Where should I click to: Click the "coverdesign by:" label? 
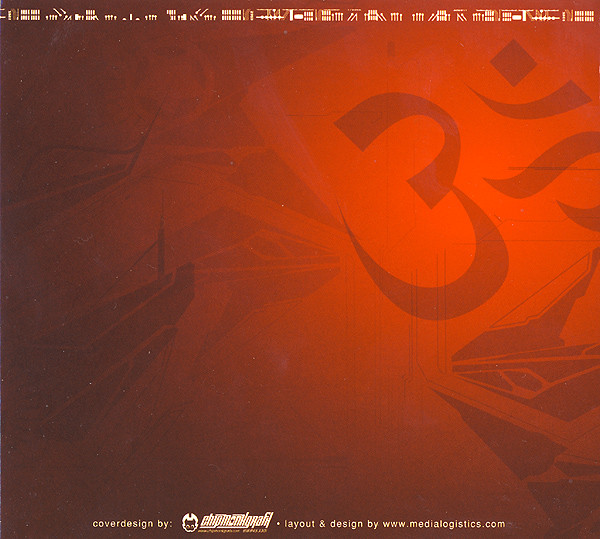pyautogui.click(x=131, y=523)
